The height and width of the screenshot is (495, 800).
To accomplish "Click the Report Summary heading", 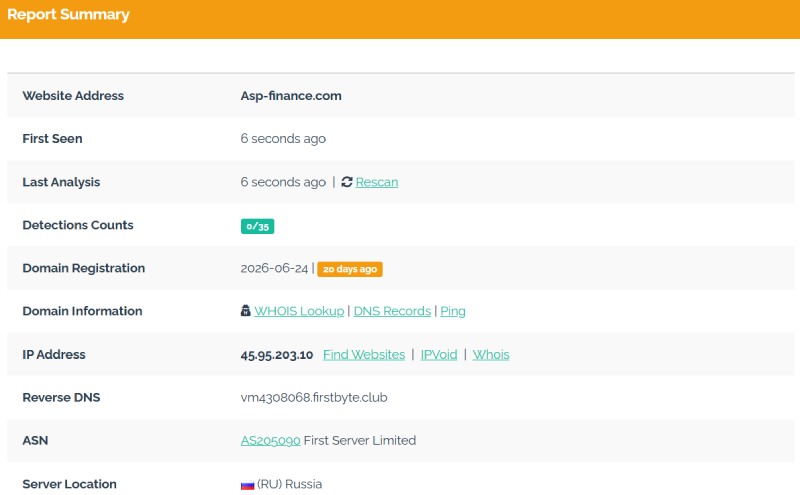I will pyautogui.click(x=68, y=14).
